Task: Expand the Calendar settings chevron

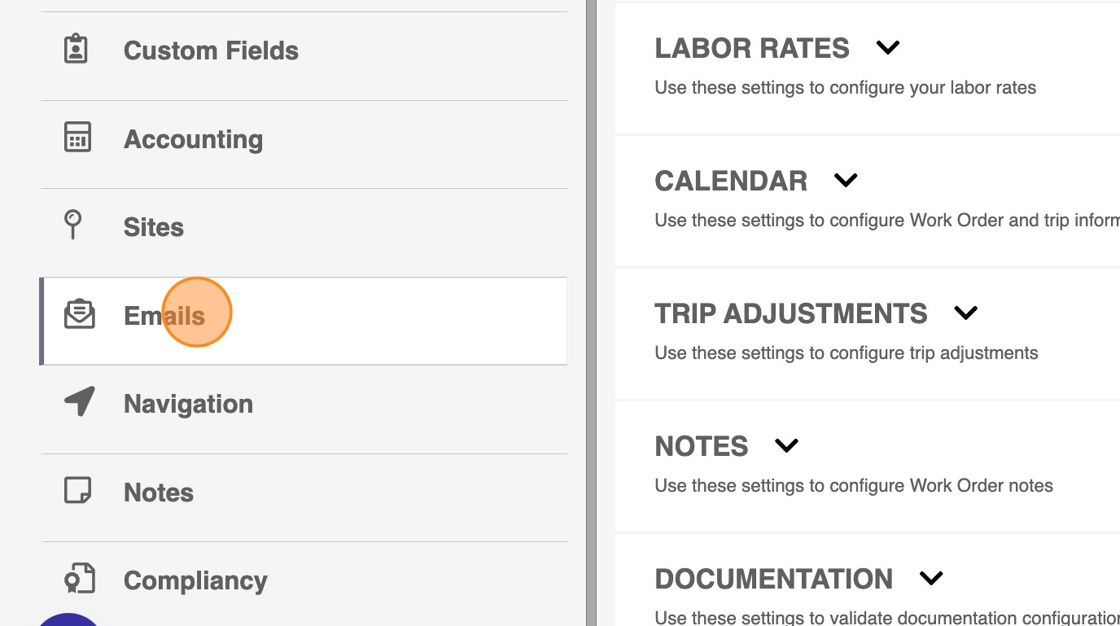Action: pos(846,181)
